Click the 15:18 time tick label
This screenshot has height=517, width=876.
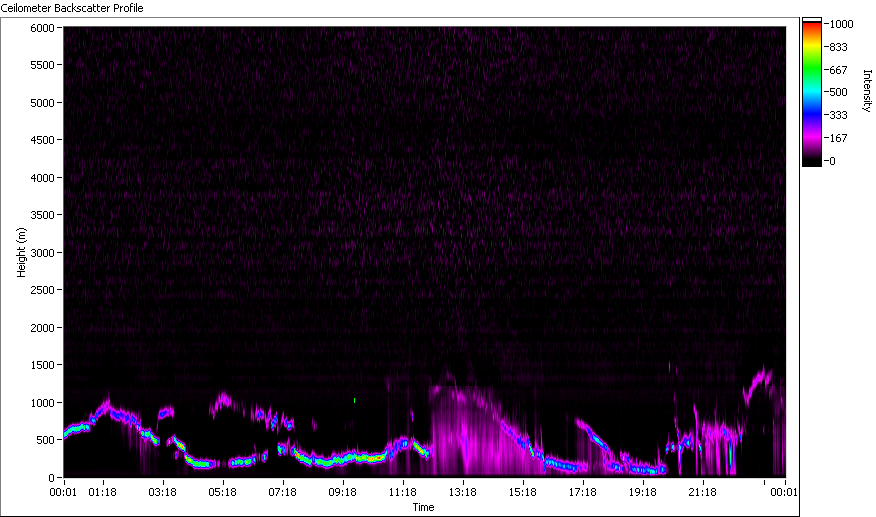tap(522, 492)
